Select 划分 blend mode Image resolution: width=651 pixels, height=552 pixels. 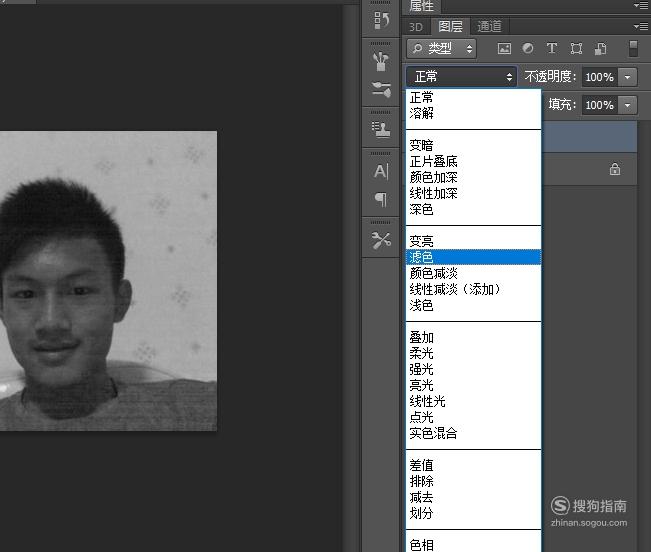473,513
